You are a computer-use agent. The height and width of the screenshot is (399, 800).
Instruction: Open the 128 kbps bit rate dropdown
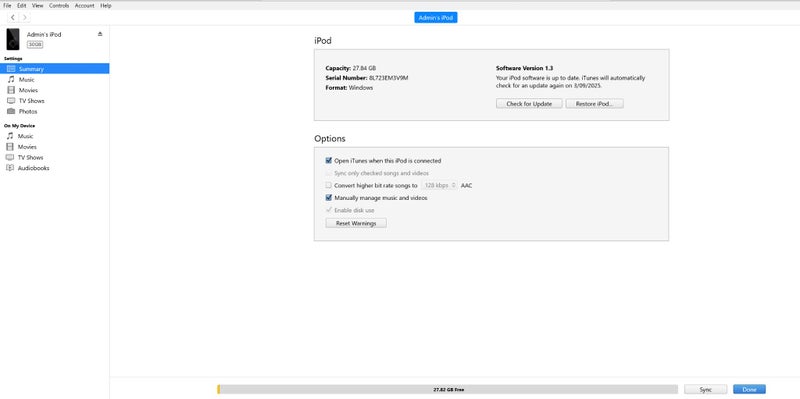439,185
